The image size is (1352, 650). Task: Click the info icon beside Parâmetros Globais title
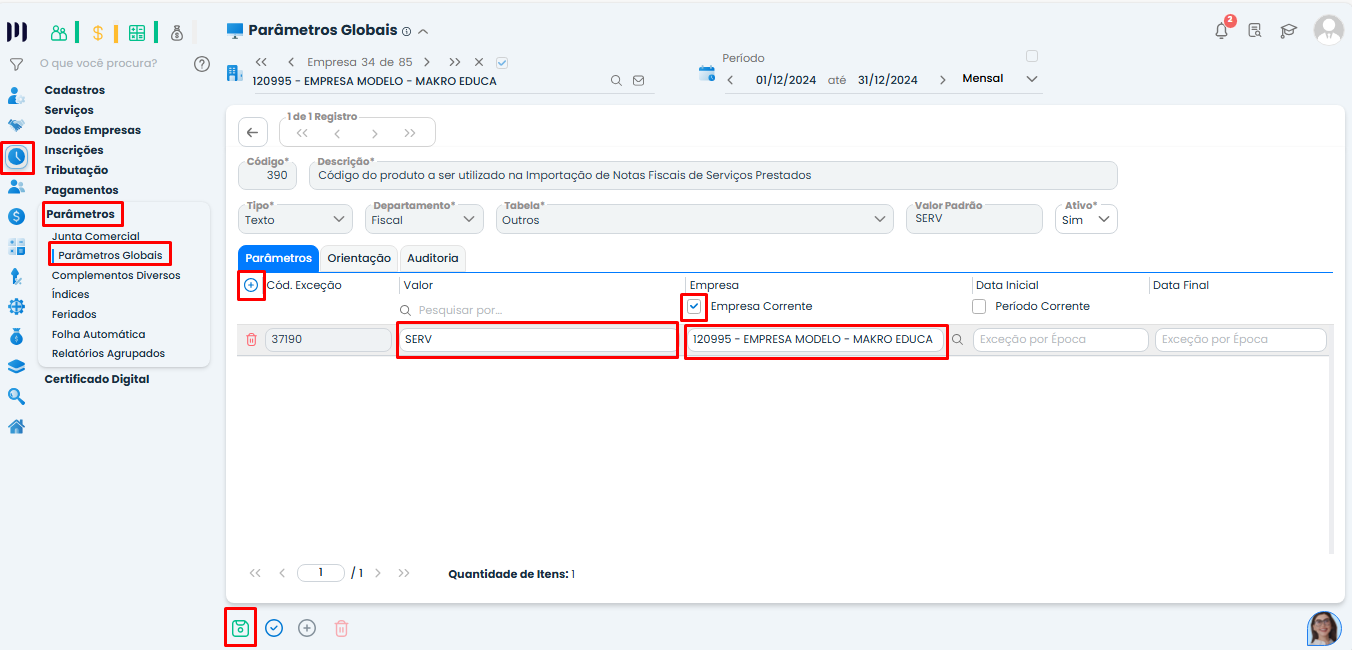tap(406, 32)
